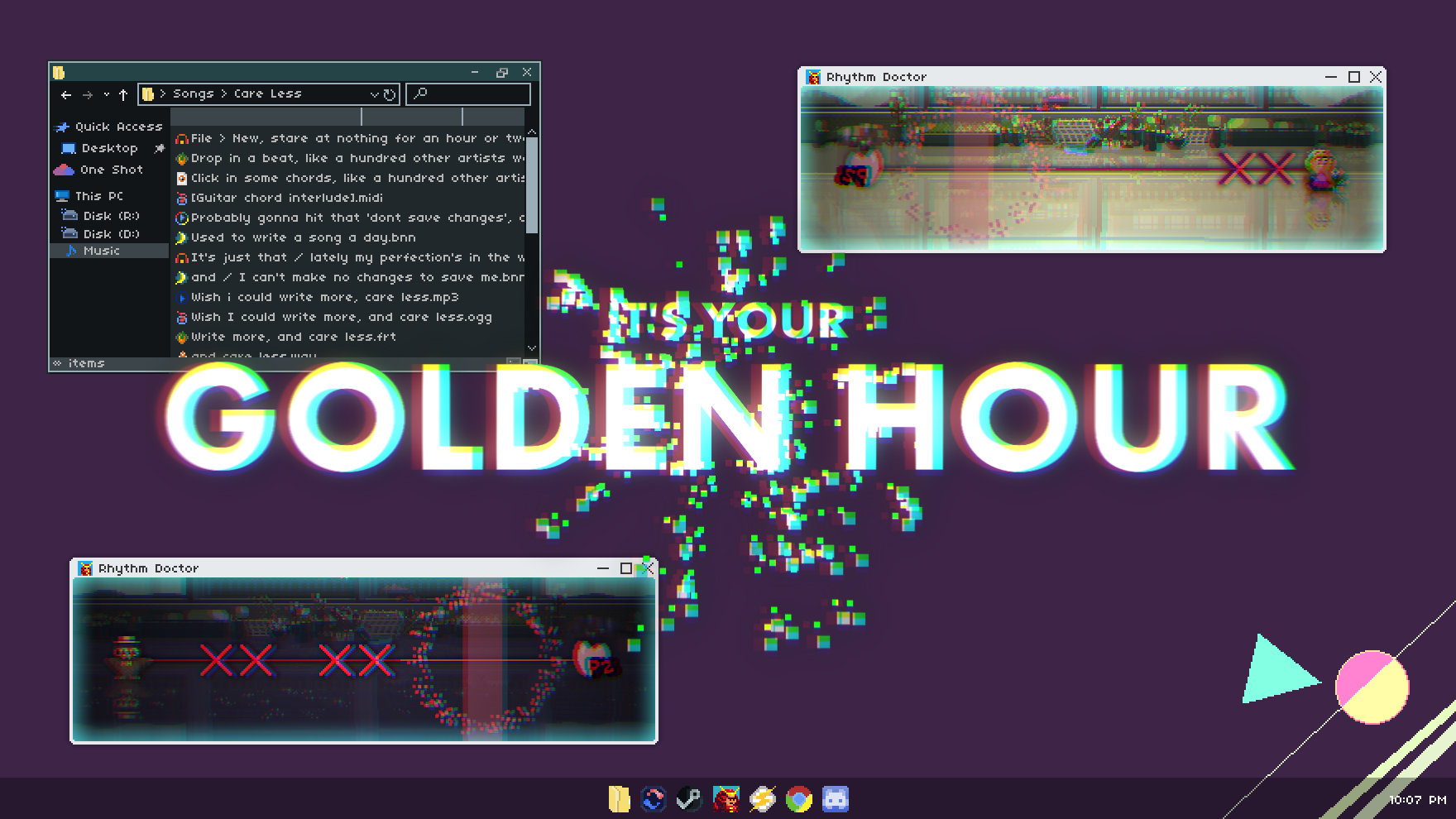Click the lightning bolt taskbar icon
Screen dimensions: 1456x819
click(763, 799)
